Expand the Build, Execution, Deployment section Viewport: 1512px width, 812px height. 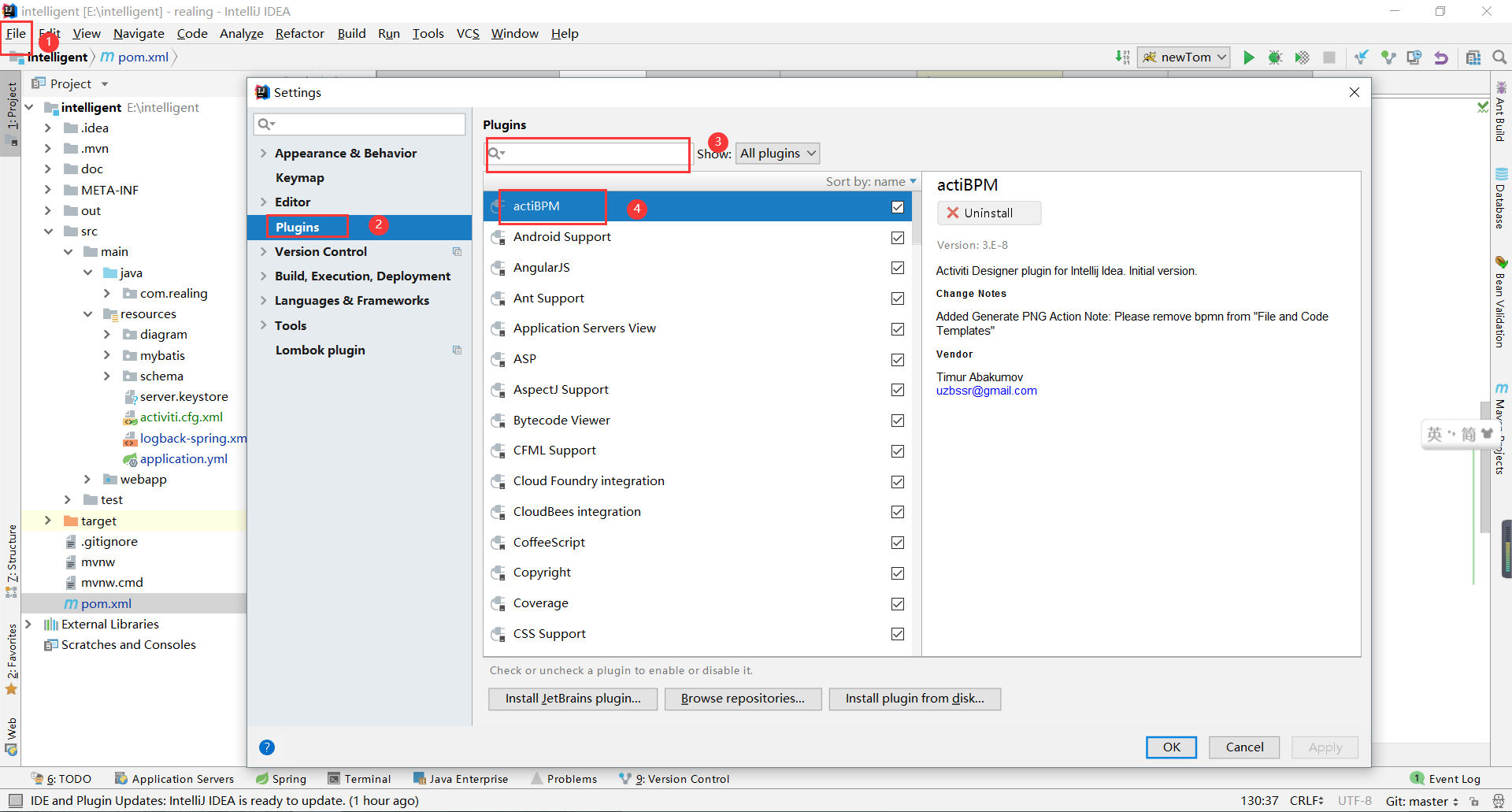coord(264,276)
